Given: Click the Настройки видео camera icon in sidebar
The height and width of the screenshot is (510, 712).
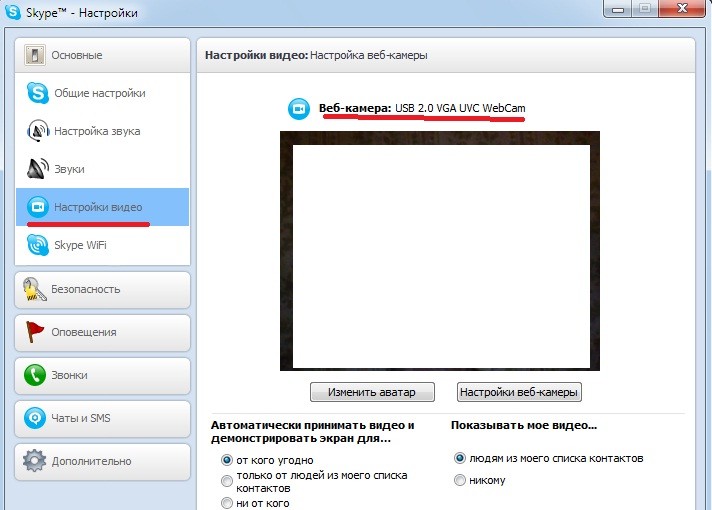Looking at the screenshot, I should pyautogui.click(x=38, y=207).
